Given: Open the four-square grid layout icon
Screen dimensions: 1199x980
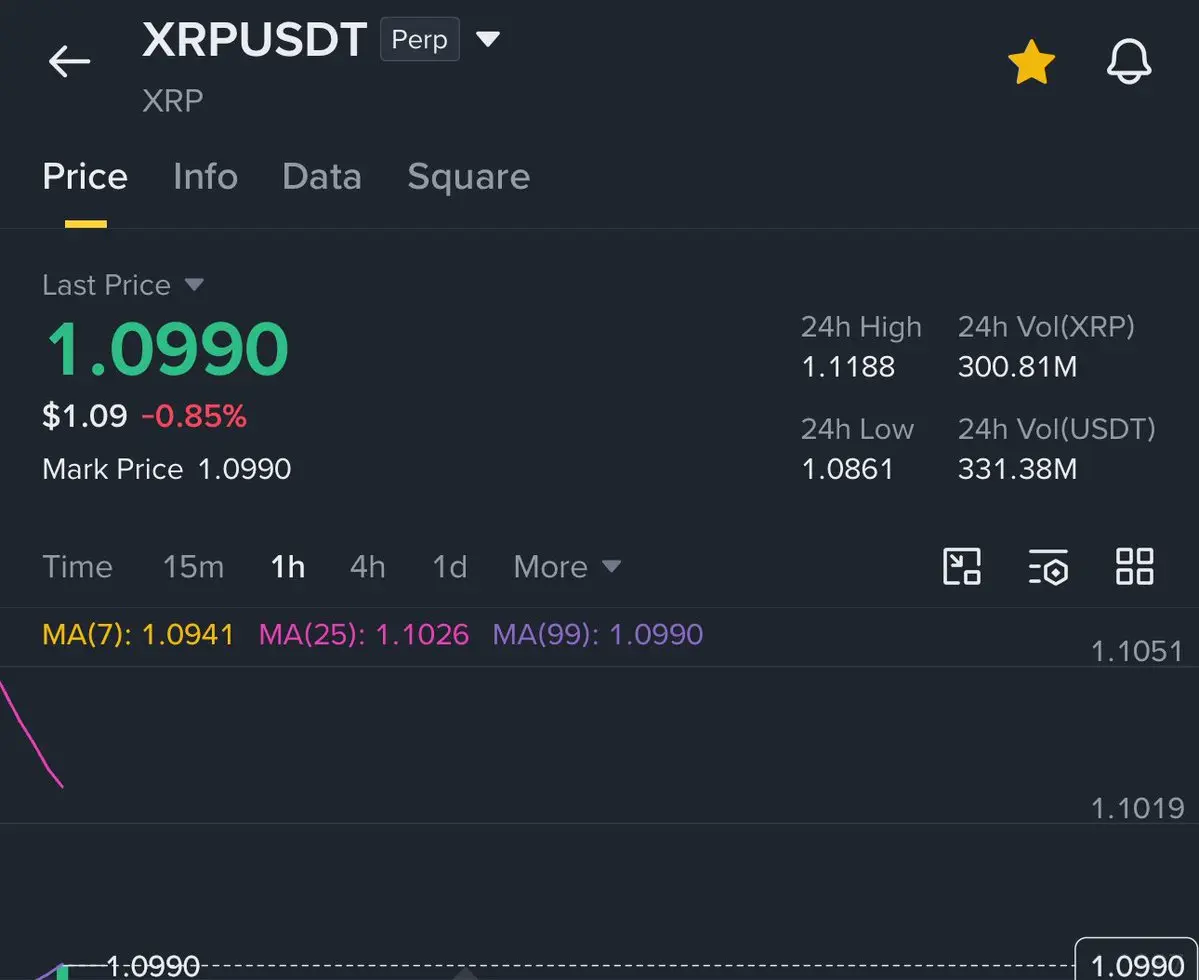Looking at the screenshot, I should (x=1134, y=566).
